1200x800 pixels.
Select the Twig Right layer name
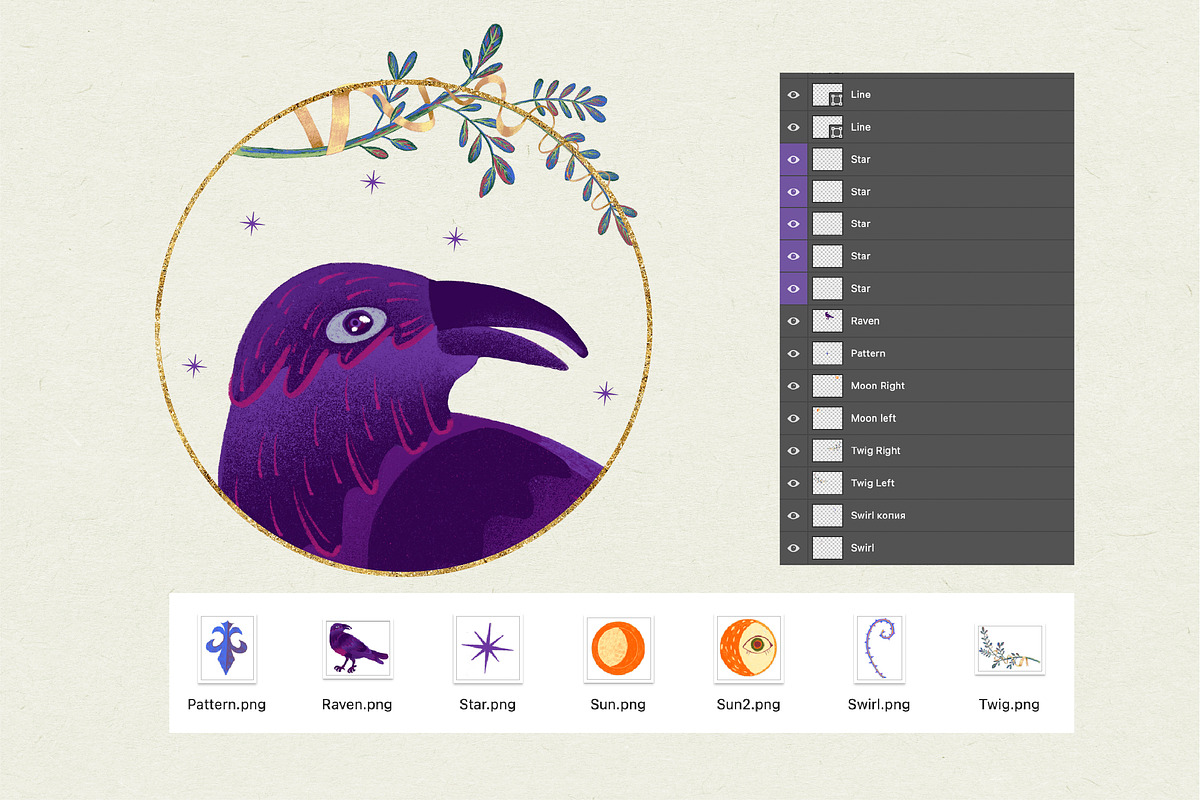pyautogui.click(x=875, y=451)
